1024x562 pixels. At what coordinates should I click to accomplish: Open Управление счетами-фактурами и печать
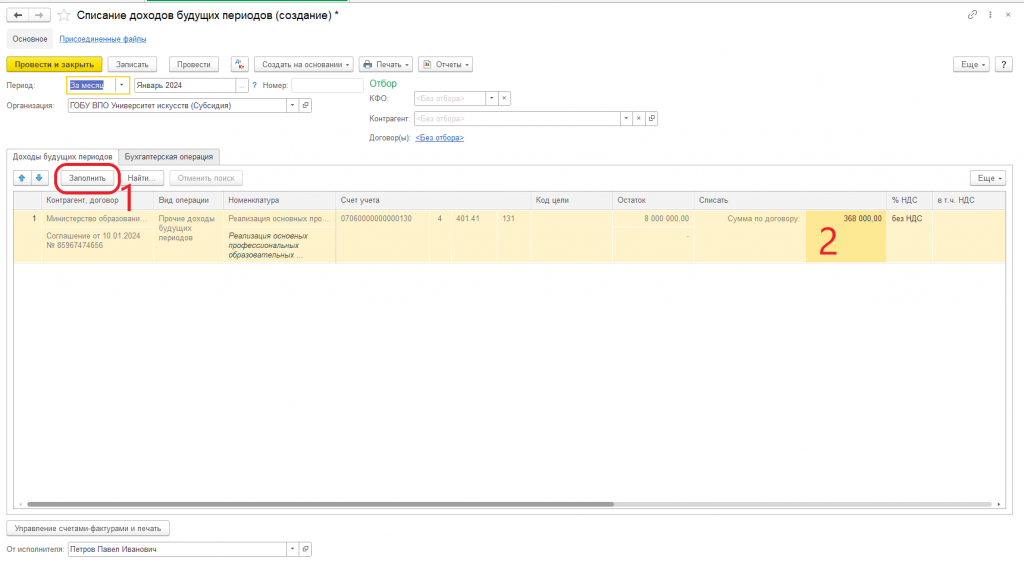pyautogui.click(x=88, y=528)
